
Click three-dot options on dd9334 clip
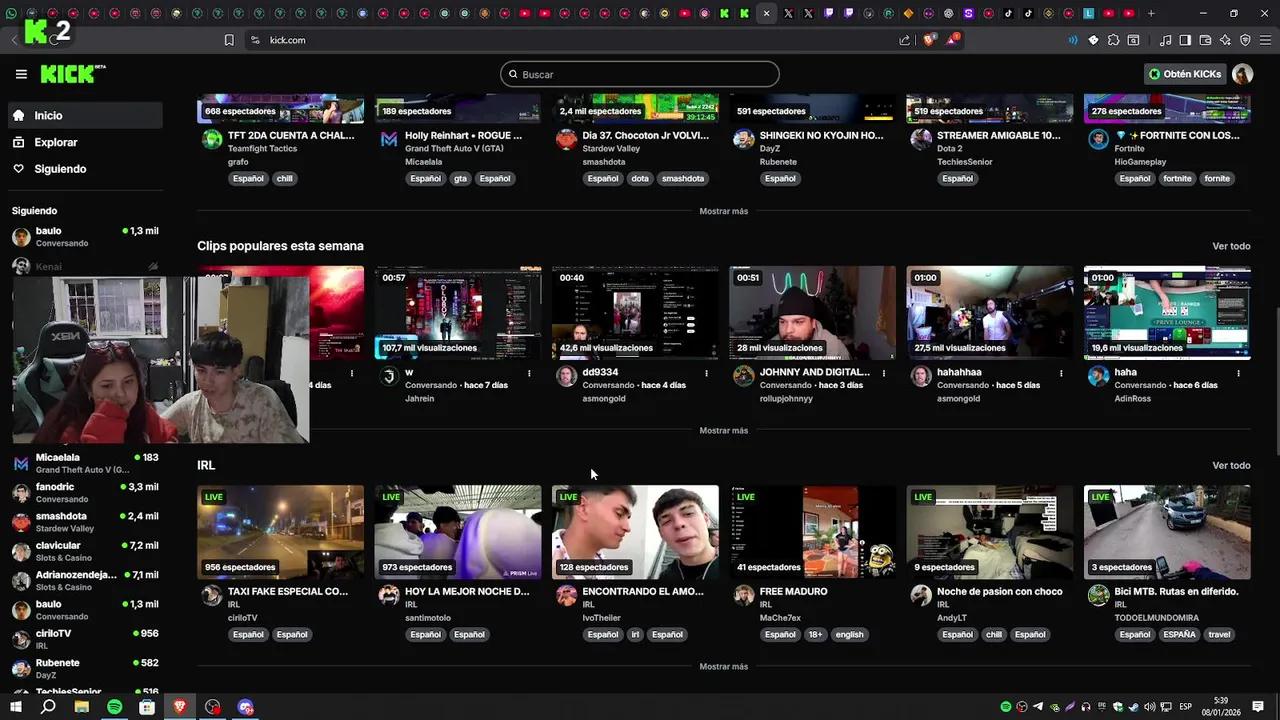click(706, 373)
